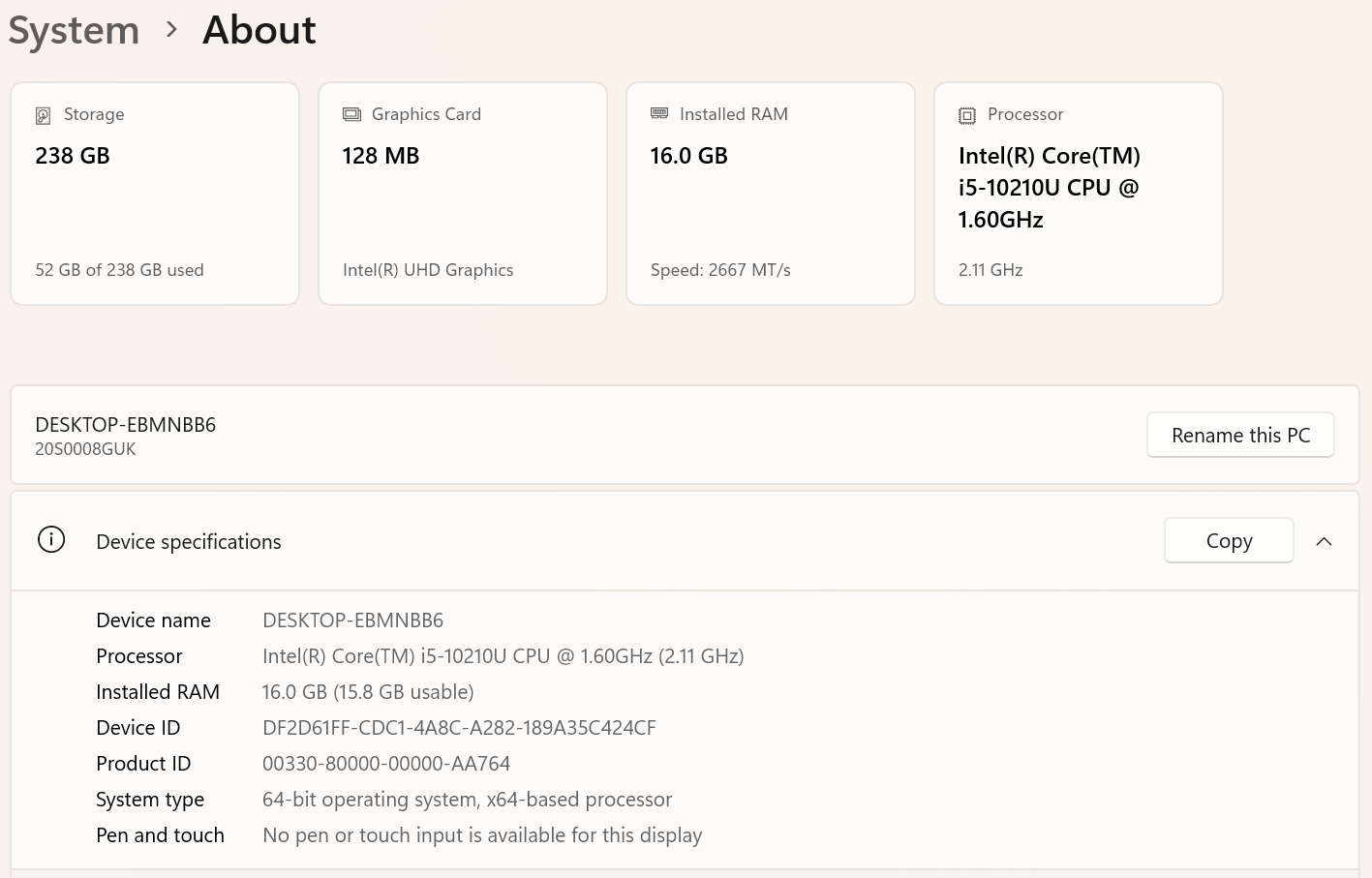The image size is (1372, 878).
Task: Click the 52 GB of 238 GB used text
Action: pos(120,270)
